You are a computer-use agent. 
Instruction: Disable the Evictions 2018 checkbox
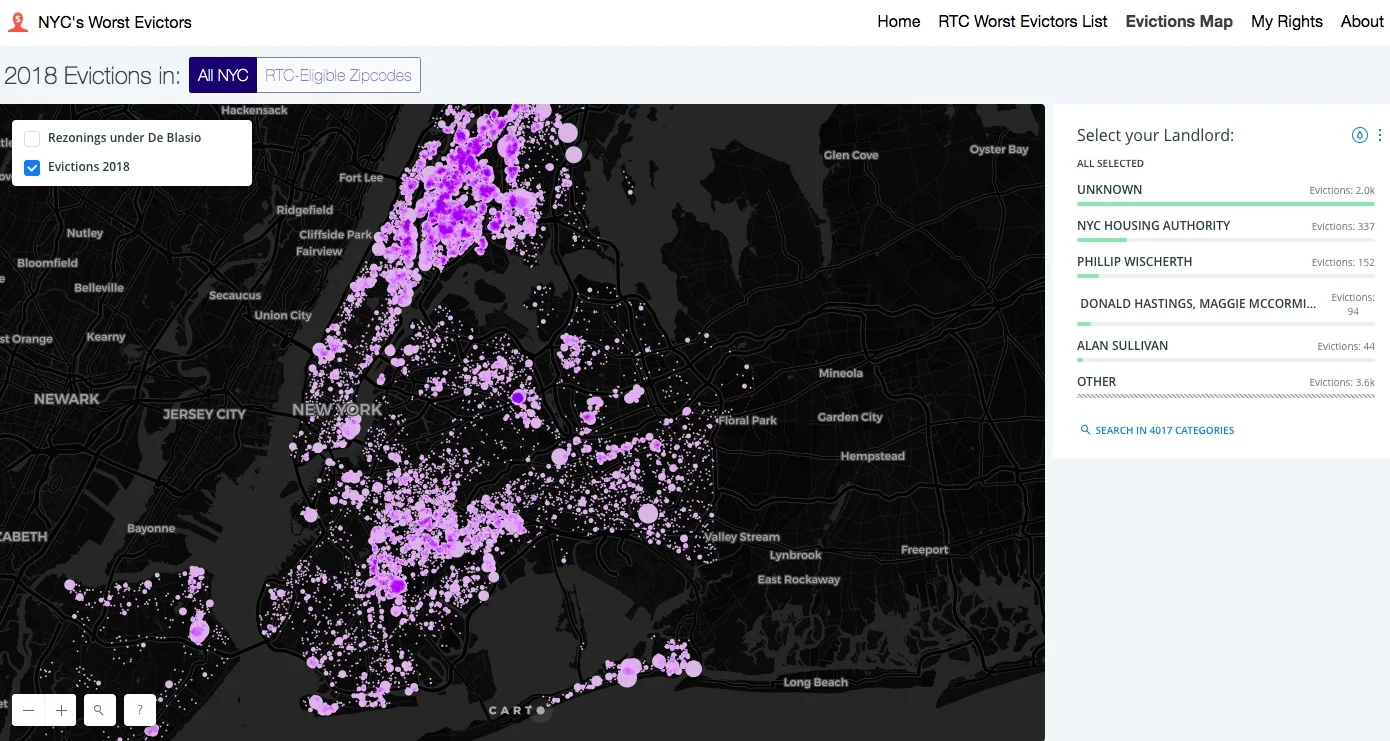tap(31, 167)
